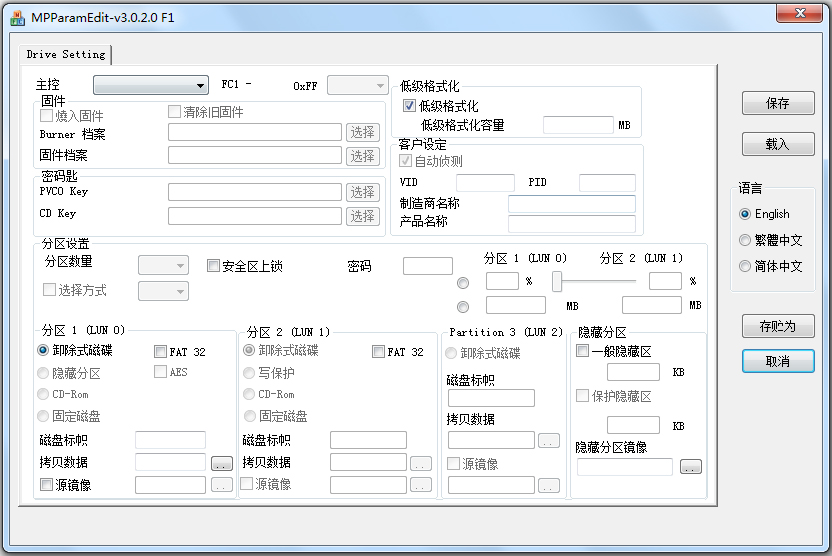Click the 低级格式化容量 MB field
The image size is (832, 556).
(578, 125)
